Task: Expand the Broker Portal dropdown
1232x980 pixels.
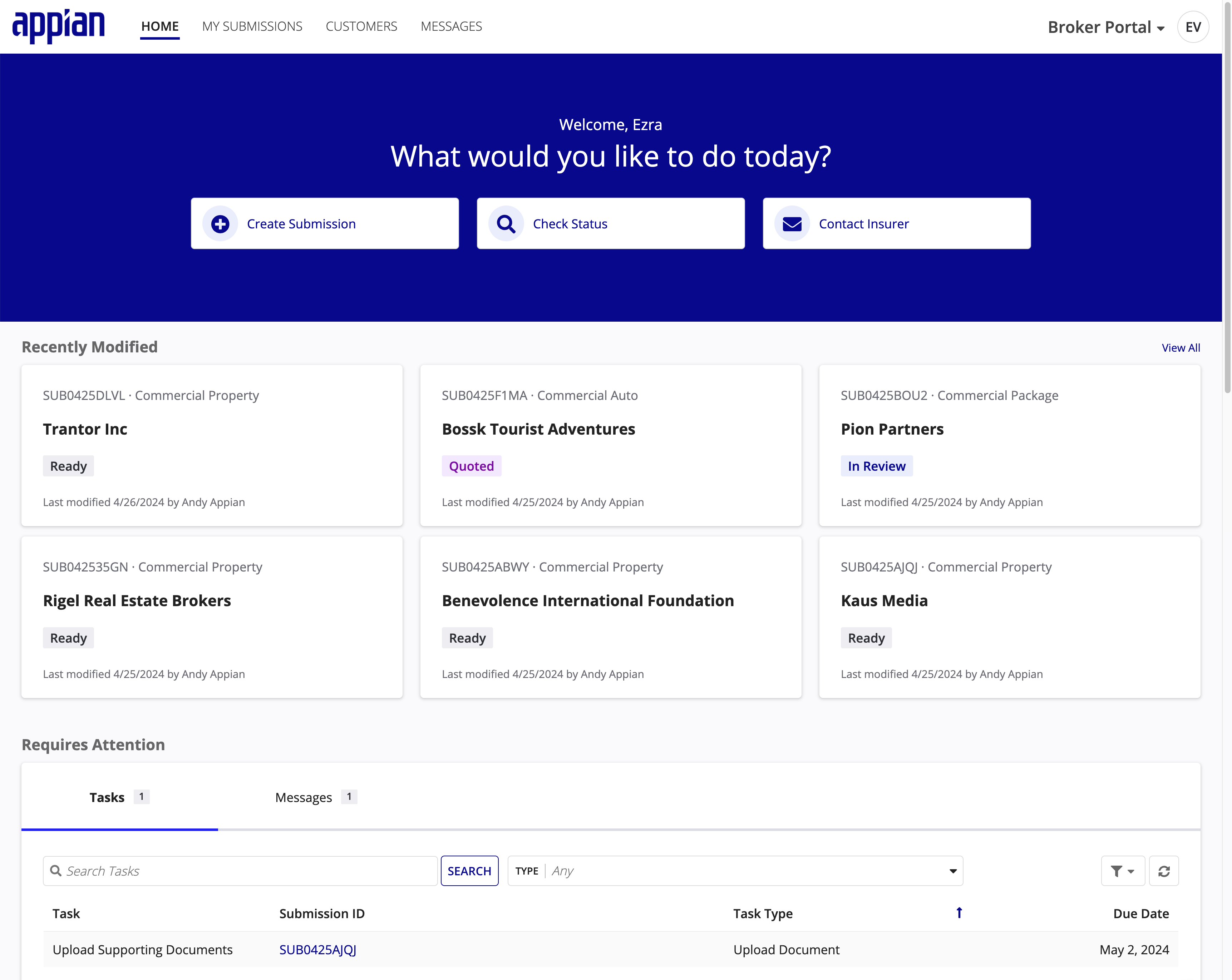Action: 1106,27
